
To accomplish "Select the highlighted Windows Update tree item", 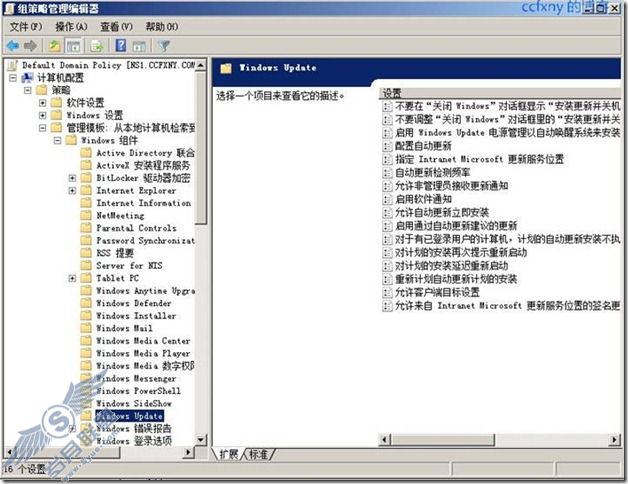I will 129,416.
